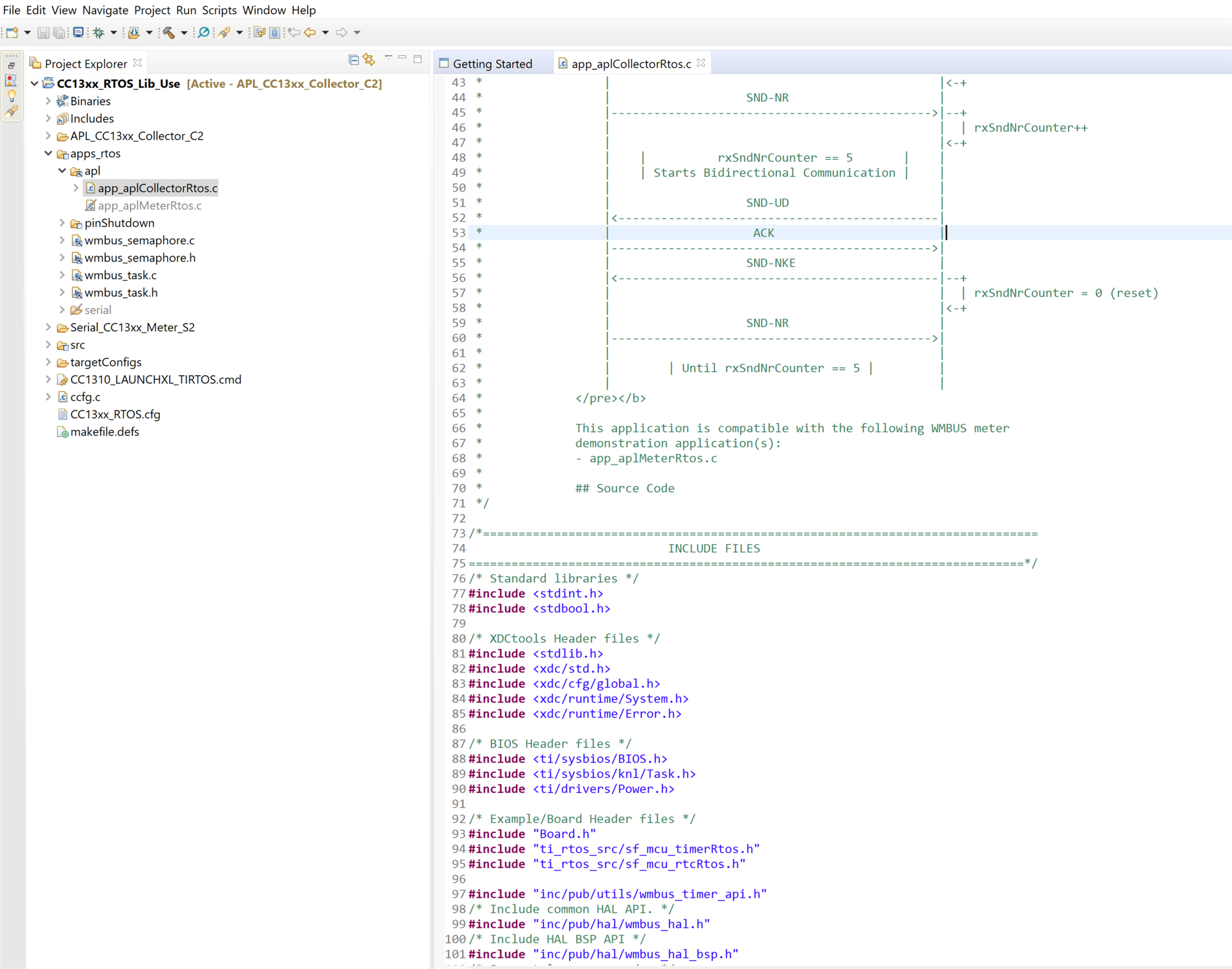The width and height of the screenshot is (1232, 969).
Task: Collapse the apps_rtos folder
Action: [48, 153]
